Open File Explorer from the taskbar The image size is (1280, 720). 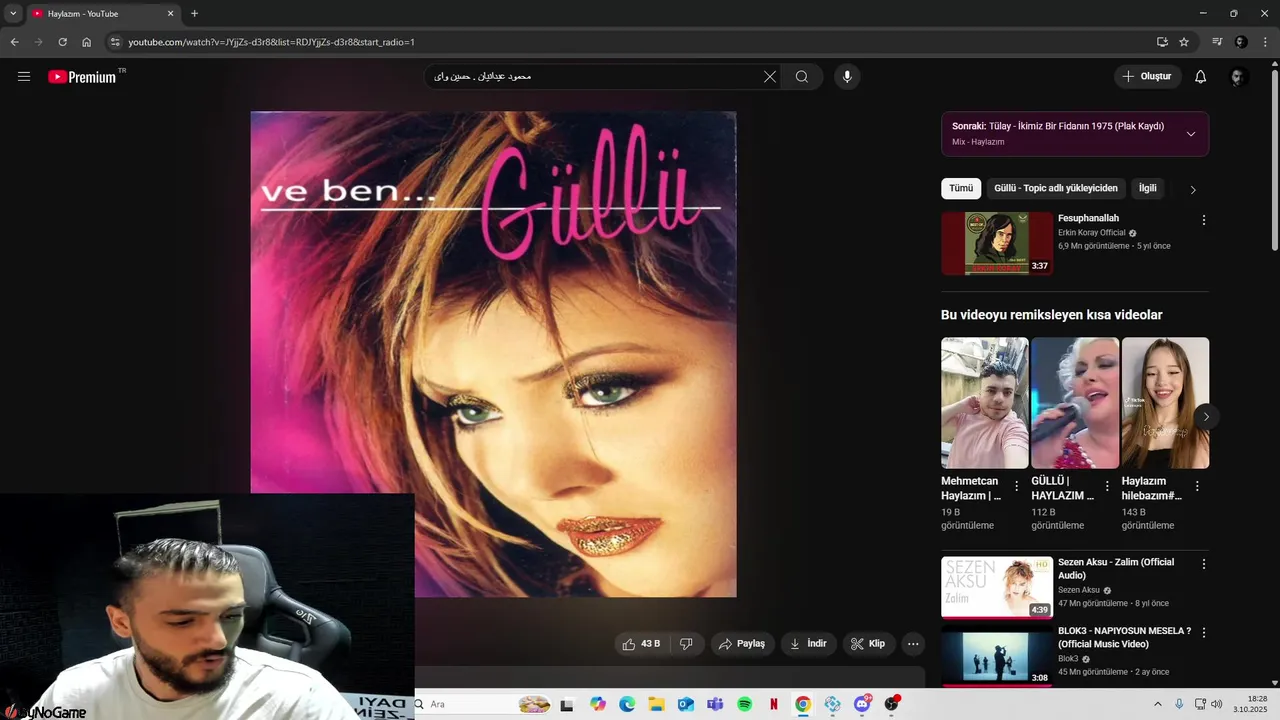(657, 704)
